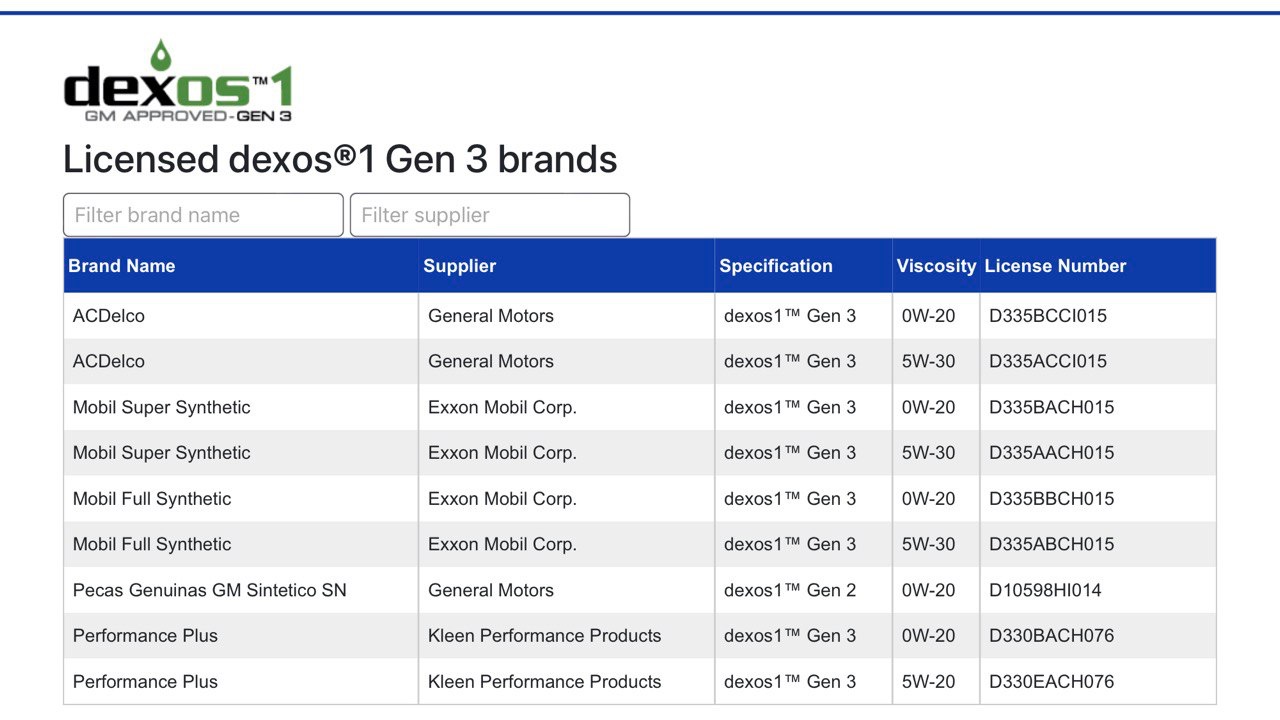Click 0W-20 viscosity in D335BCCI015 row
1280x720 pixels.
[x=928, y=316]
